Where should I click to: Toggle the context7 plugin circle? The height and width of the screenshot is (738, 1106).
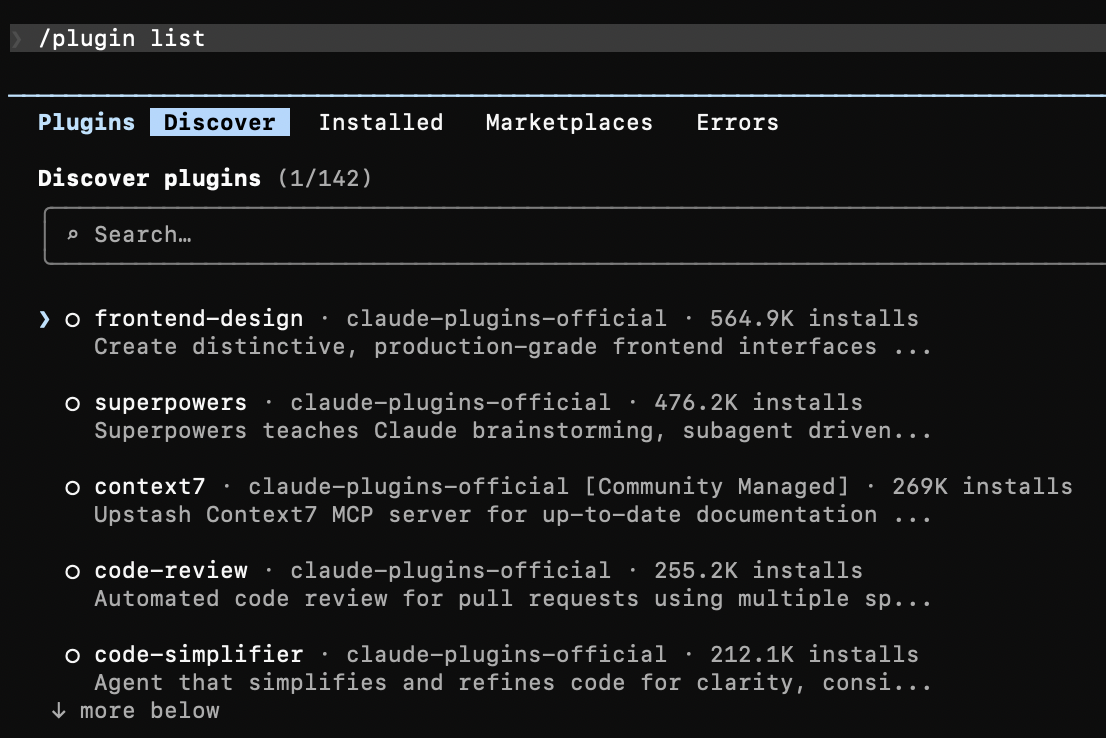(x=72, y=488)
